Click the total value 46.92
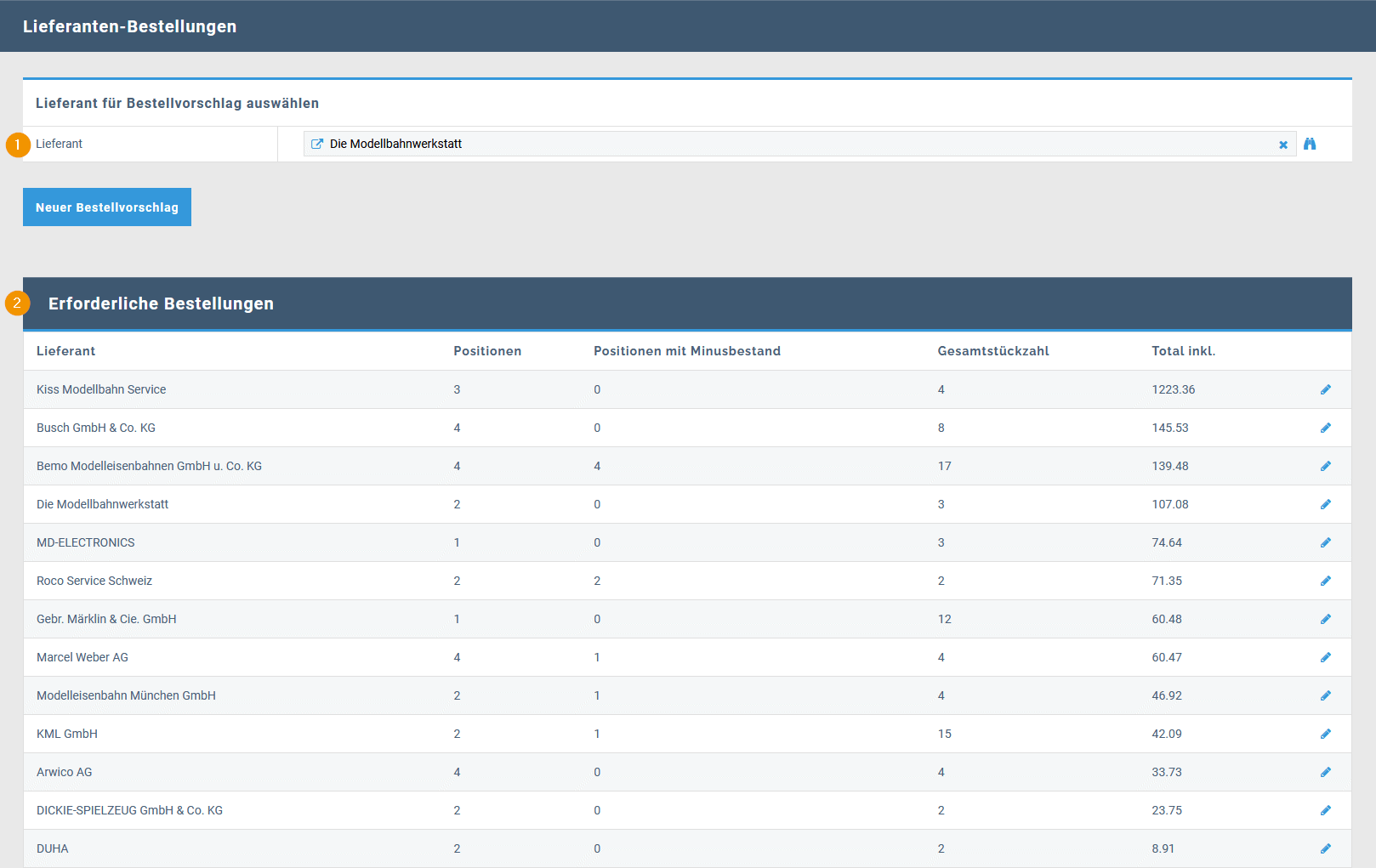Viewport: 1376px width, 868px height. coord(1167,695)
